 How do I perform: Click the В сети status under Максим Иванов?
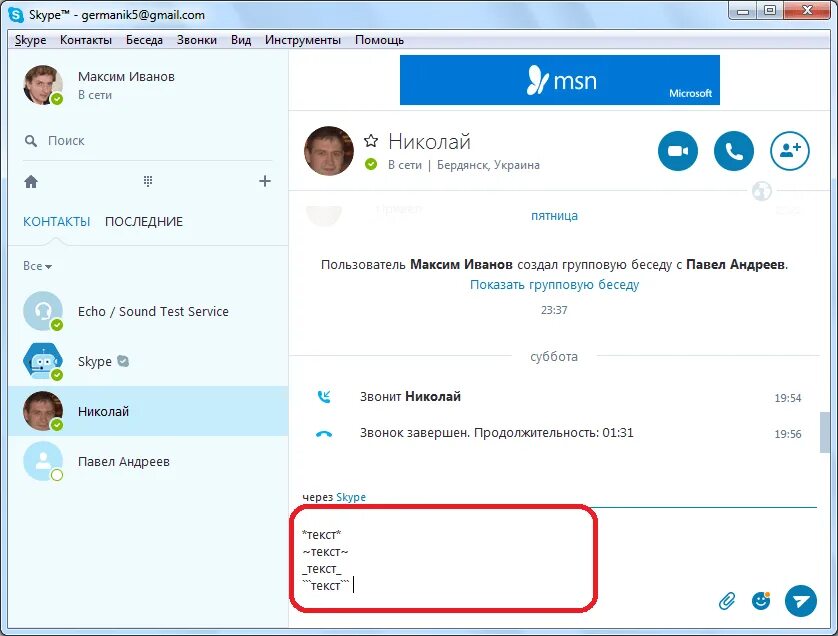[95, 95]
